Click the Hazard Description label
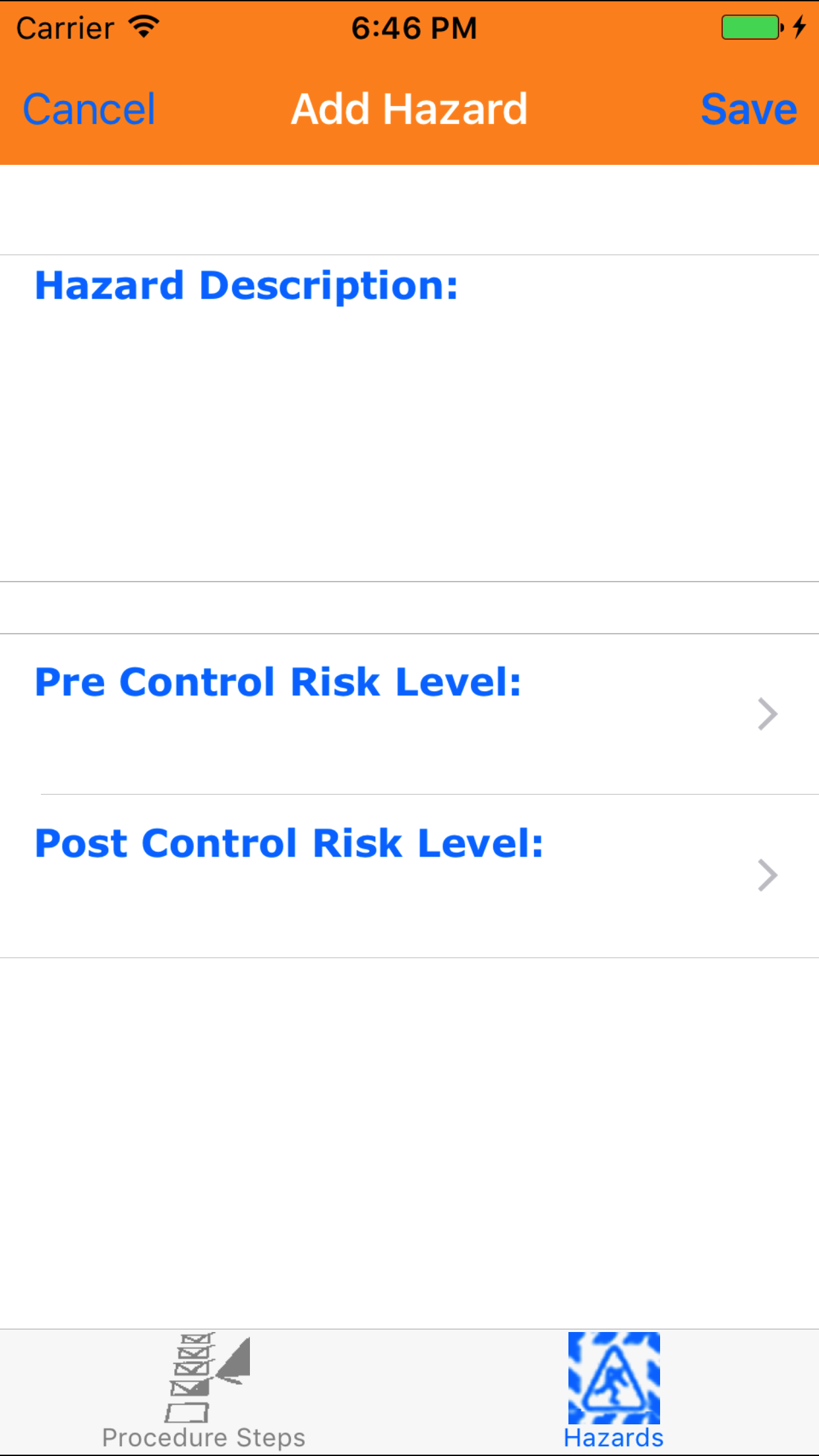This screenshot has height=1456, width=819. pos(246,286)
